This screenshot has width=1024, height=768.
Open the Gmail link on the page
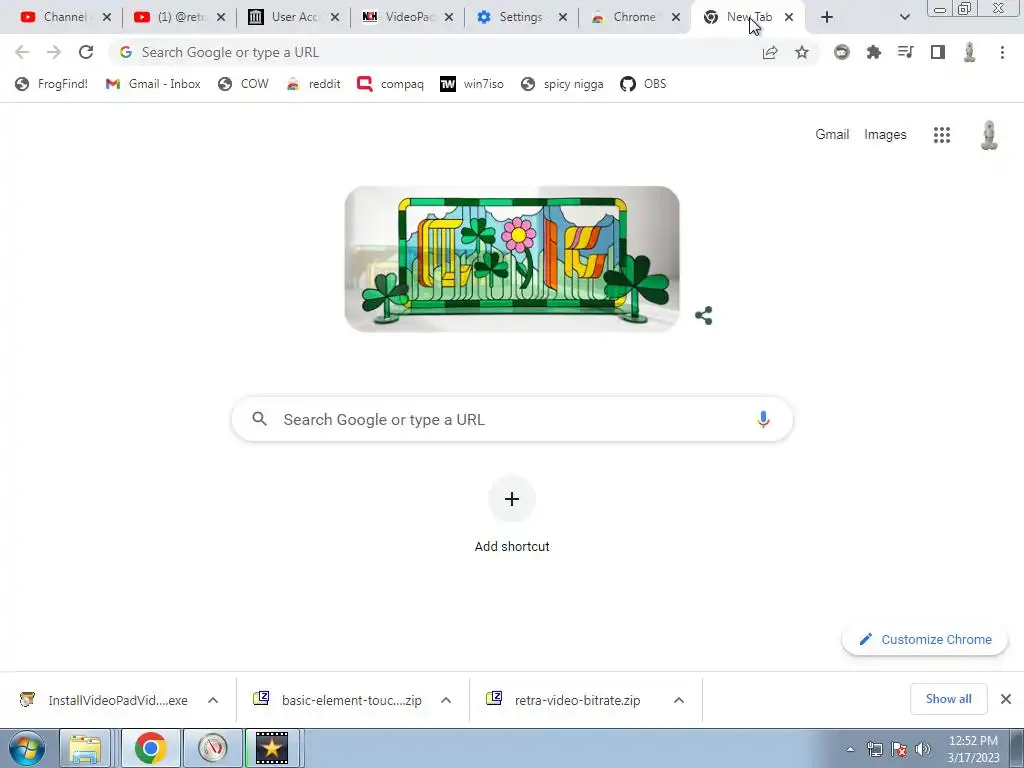(x=832, y=135)
